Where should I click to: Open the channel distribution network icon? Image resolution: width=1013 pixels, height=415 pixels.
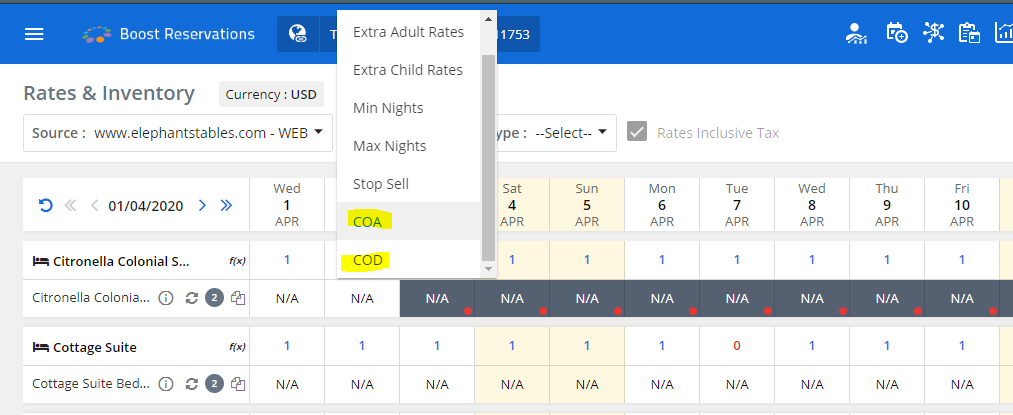pyautogui.click(x=933, y=33)
